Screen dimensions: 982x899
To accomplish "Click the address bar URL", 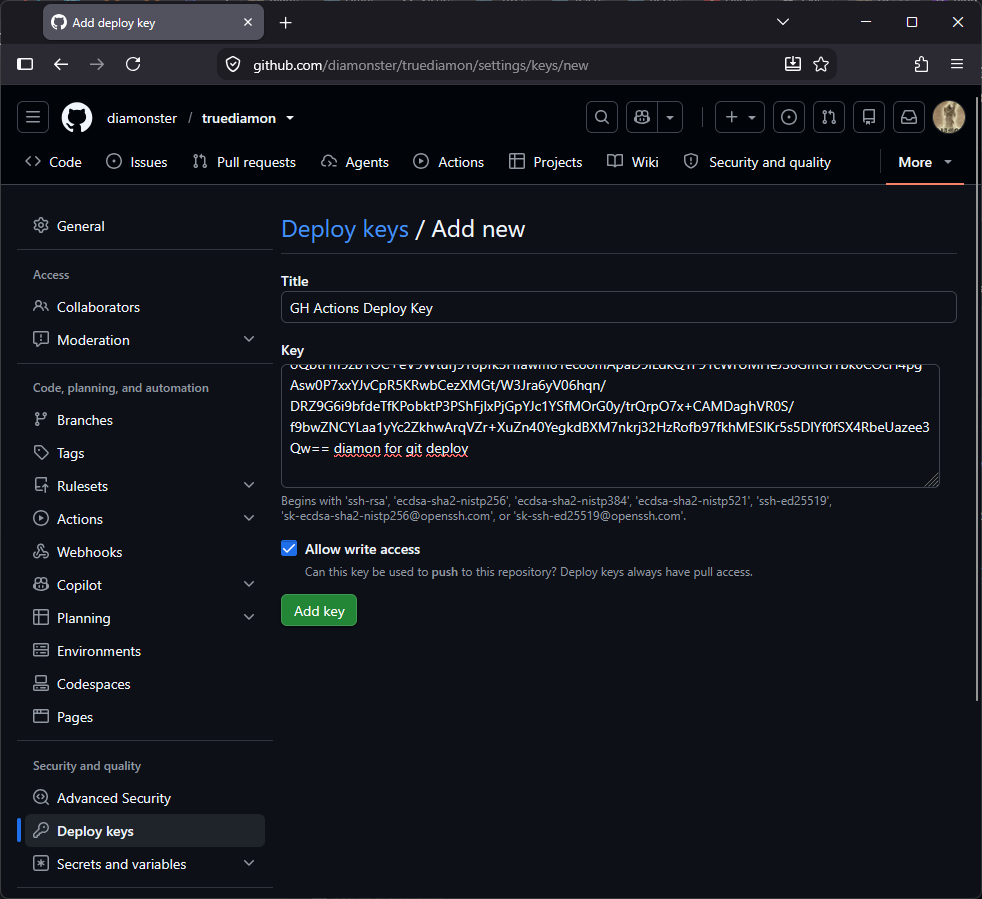I will coord(420,65).
